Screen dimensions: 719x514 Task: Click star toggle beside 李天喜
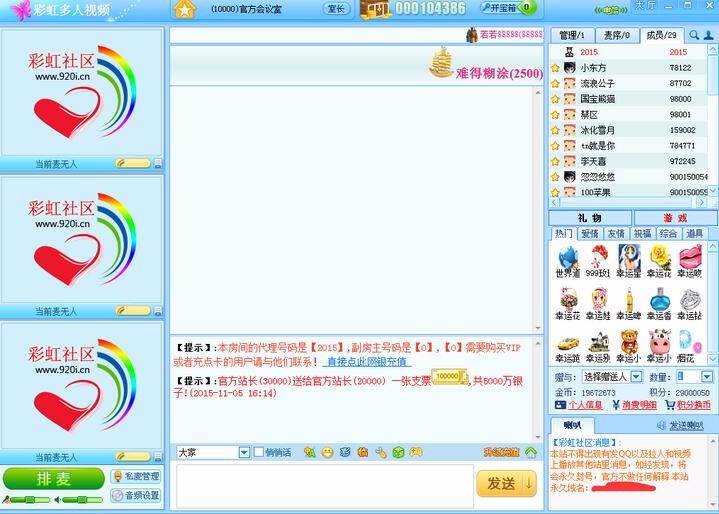click(555, 161)
